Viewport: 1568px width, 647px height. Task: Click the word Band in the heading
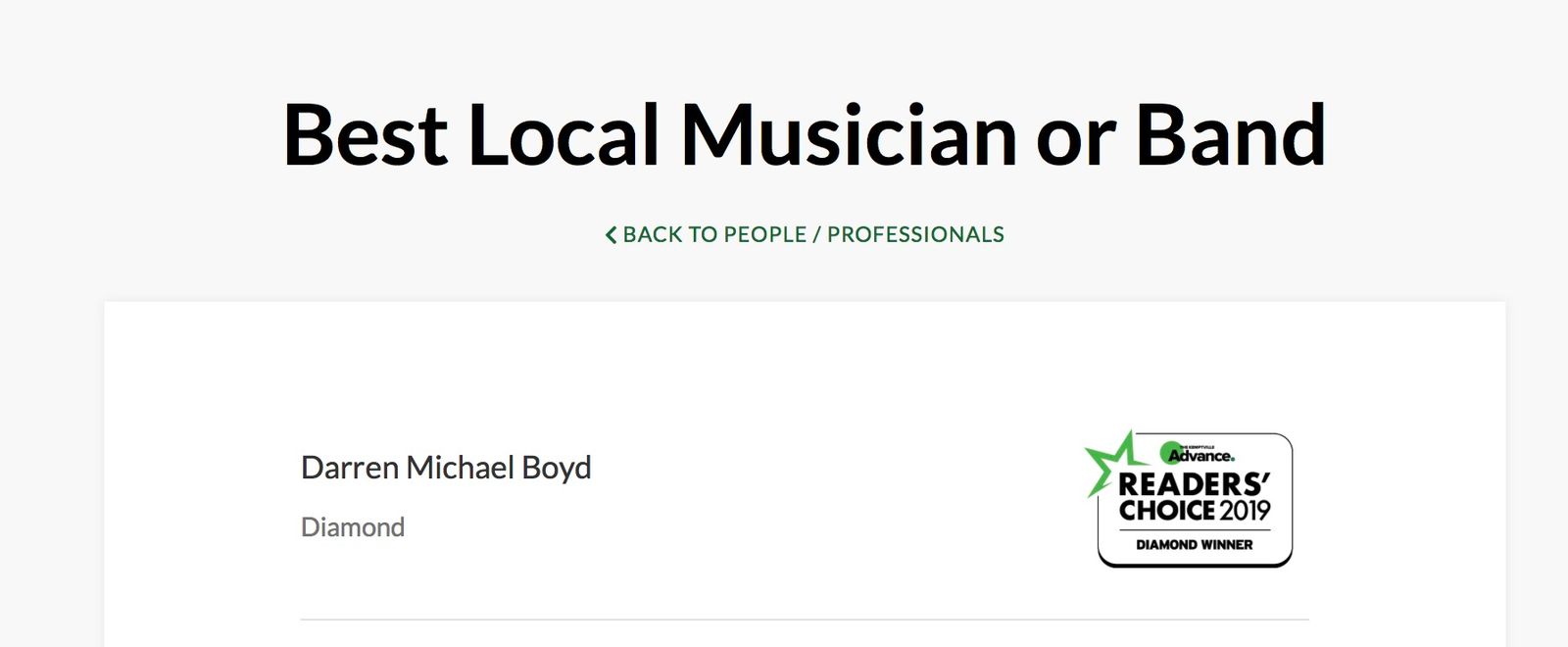point(1230,135)
